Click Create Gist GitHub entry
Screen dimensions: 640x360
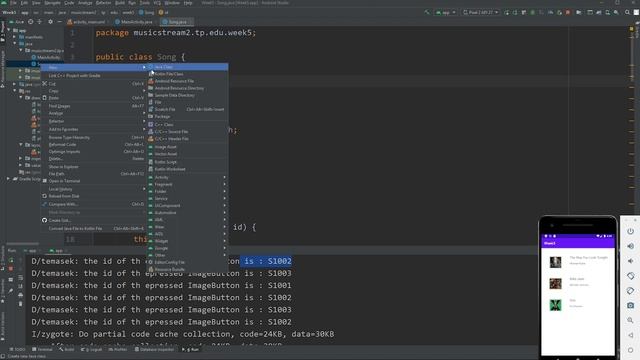point(93,220)
